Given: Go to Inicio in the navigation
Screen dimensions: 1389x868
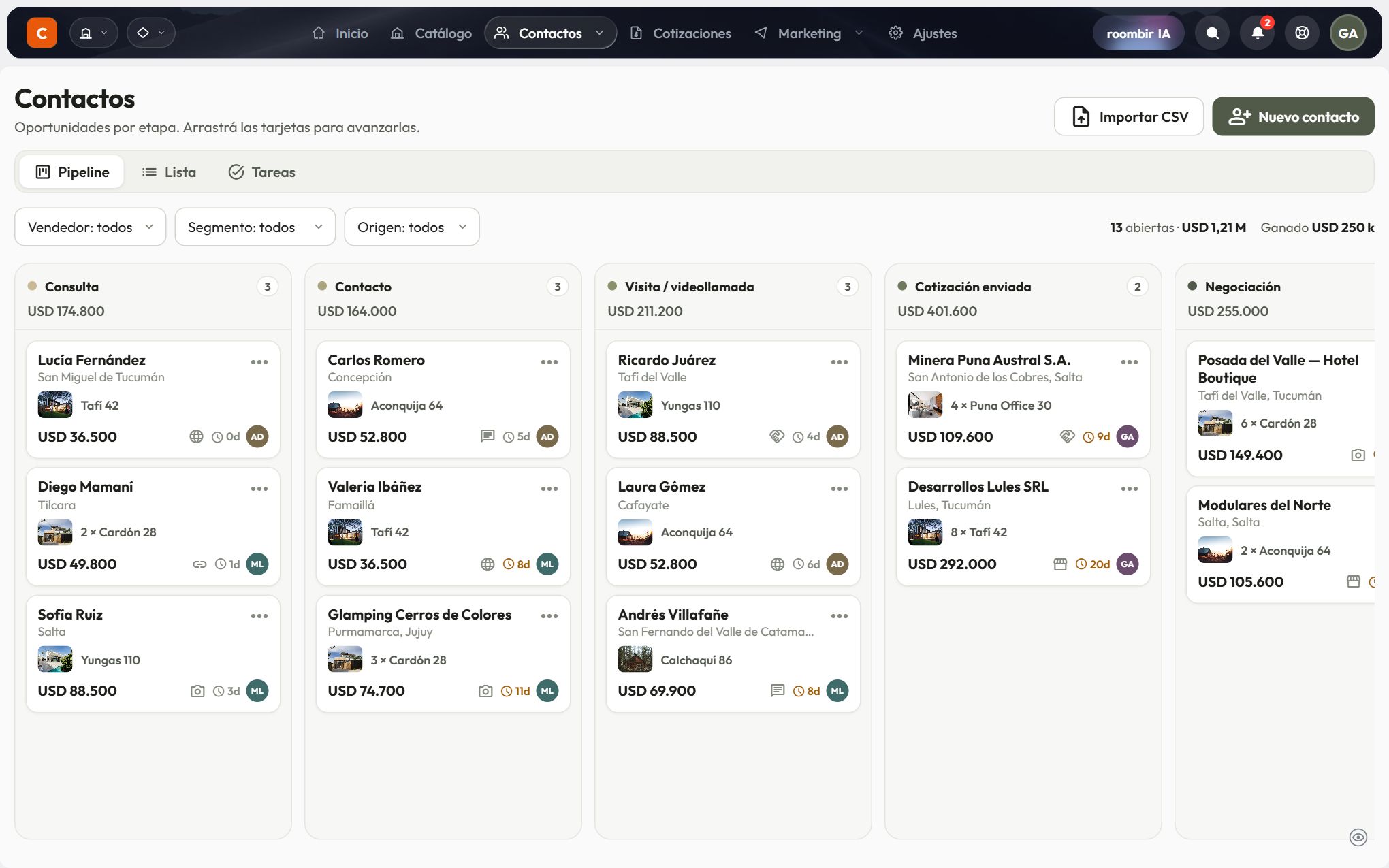Looking at the screenshot, I should coord(340,33).
